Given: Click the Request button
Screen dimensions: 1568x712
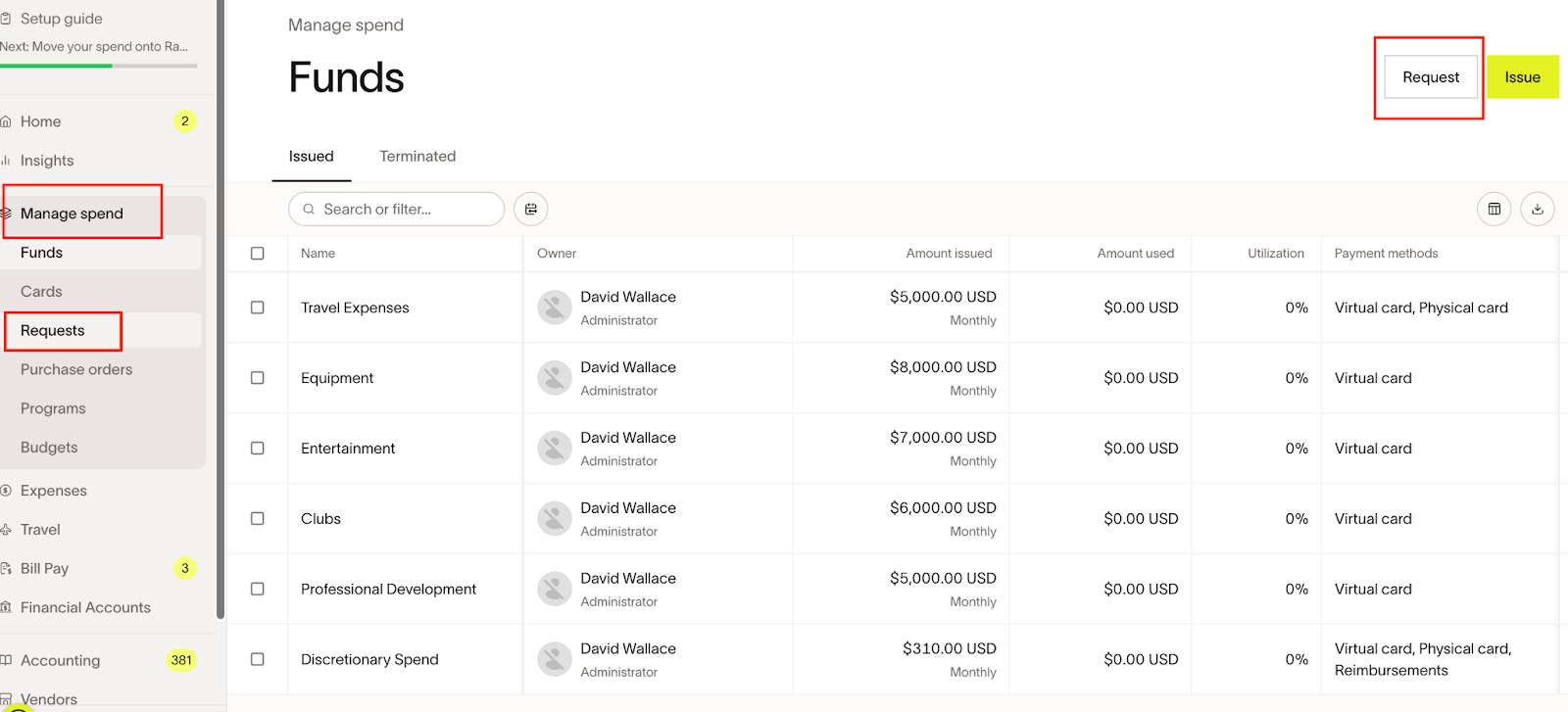Looking at the screenshot, I should 1430,77.
